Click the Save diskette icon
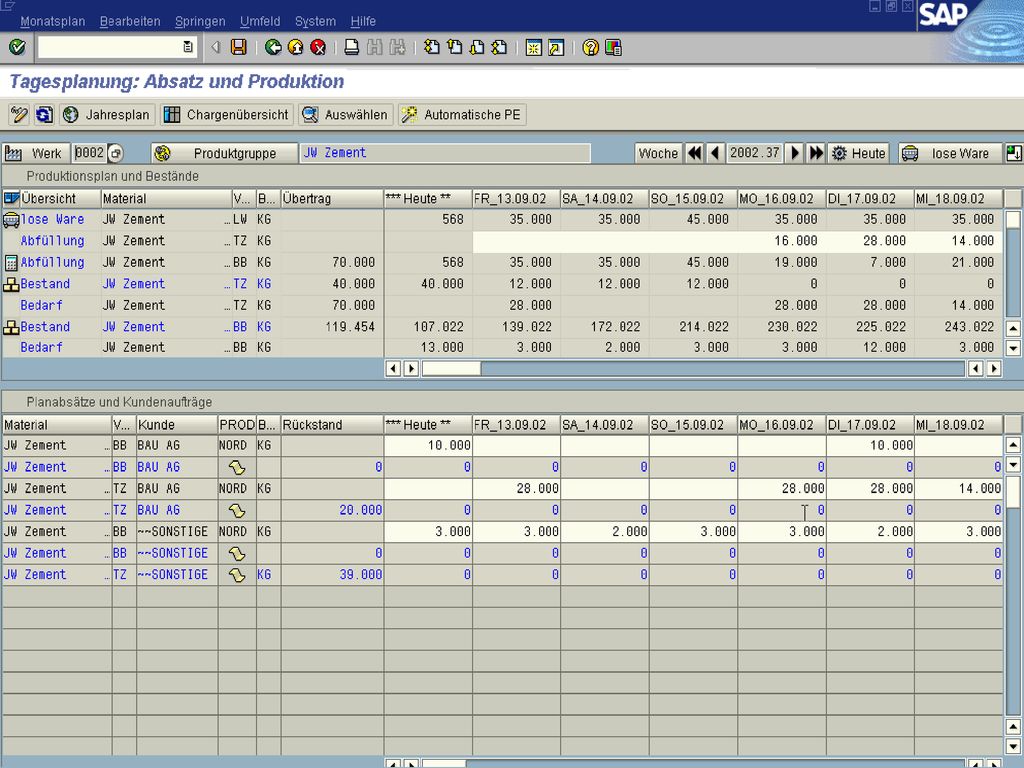This screenshot has width=1024, height=768. click(238, 47)
